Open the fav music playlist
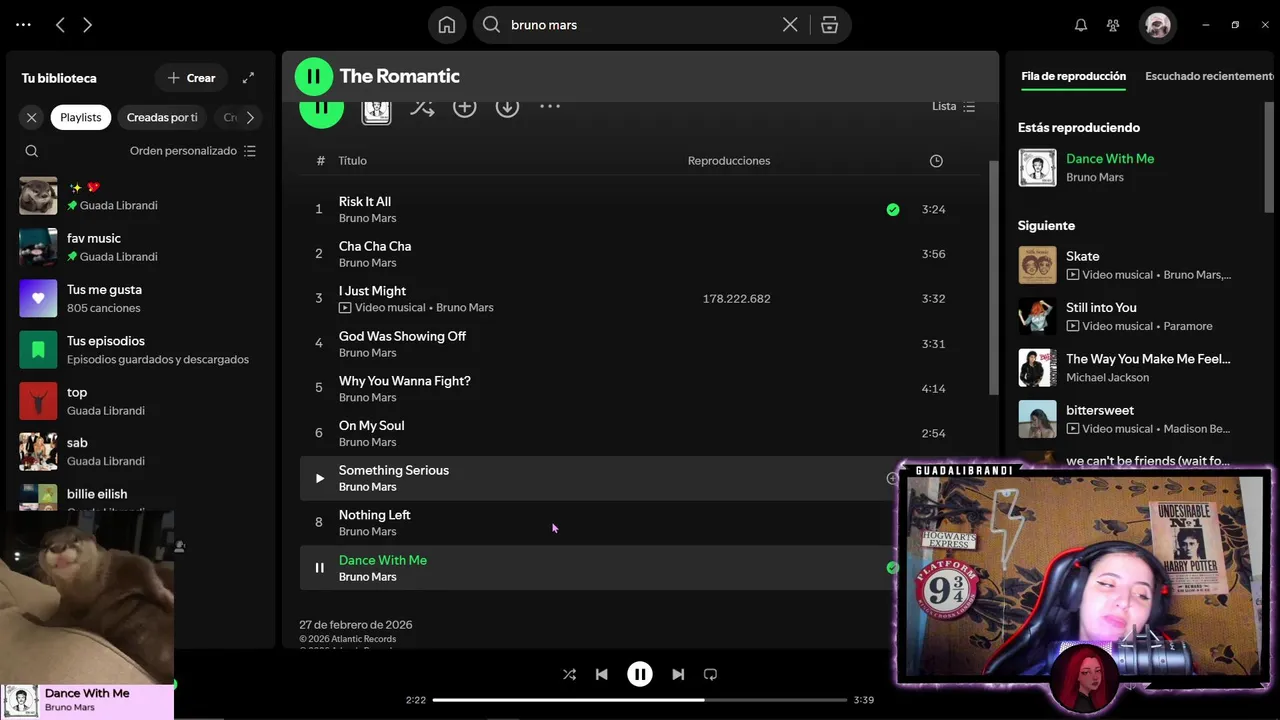Image resolution: width=1280 pixels, height=720 pixels. tap(140, 247)
